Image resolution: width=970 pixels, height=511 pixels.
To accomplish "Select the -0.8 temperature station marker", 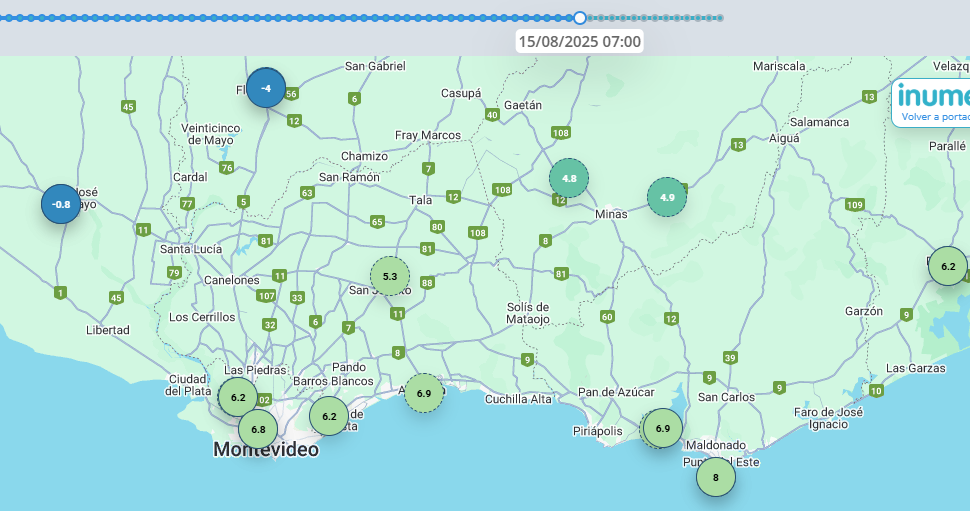I will pos(61,204).
